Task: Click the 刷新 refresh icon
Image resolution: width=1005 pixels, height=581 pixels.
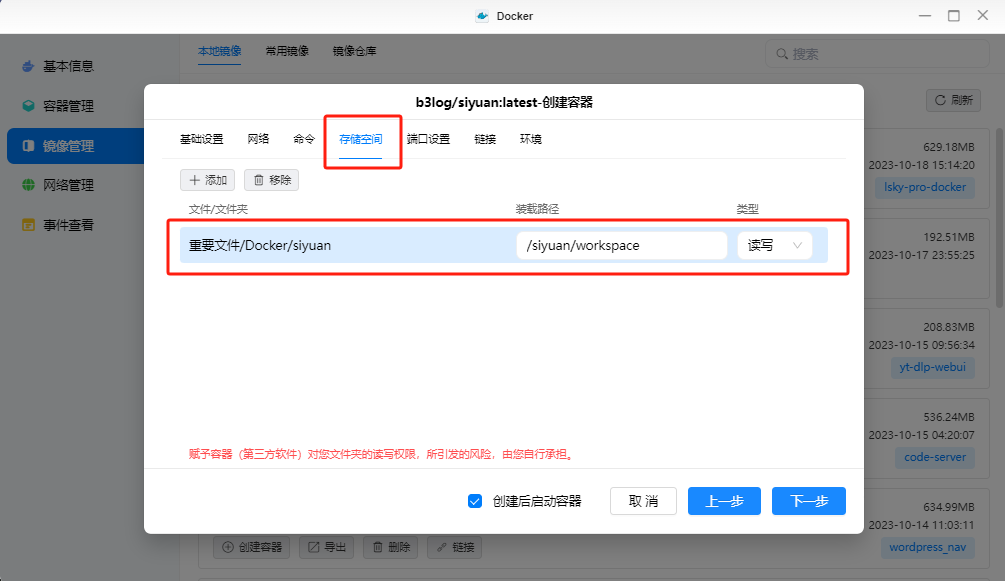Action: pyautogui.click(x=940, y=100)
